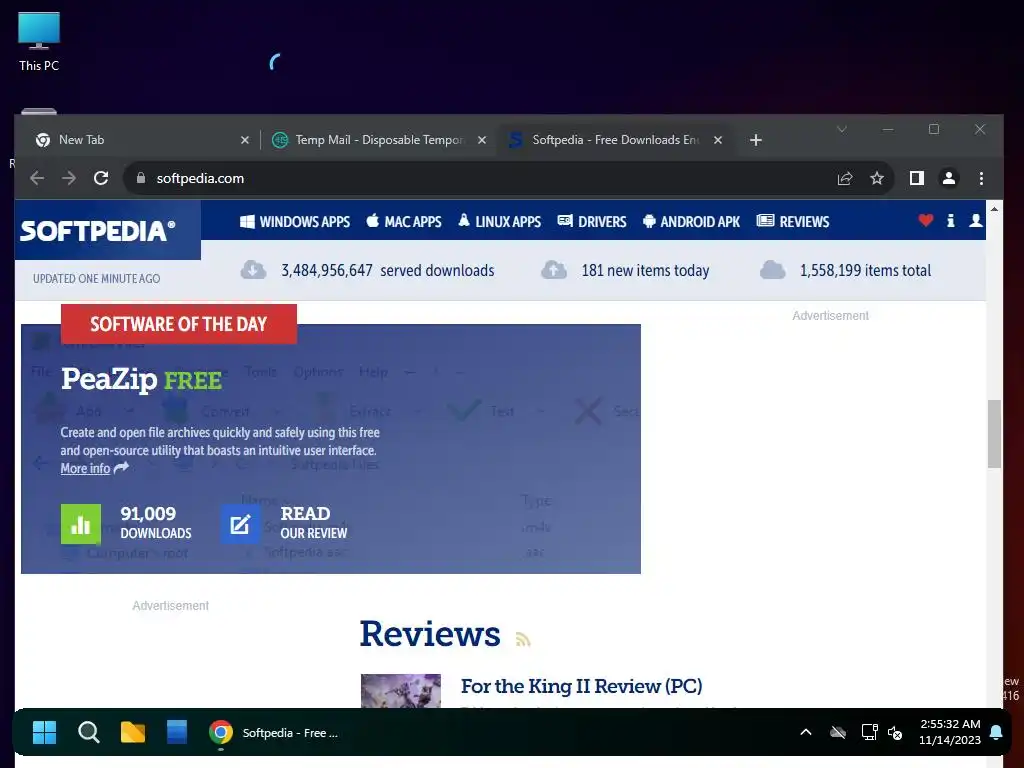Click the page vertical scrollbar thumb

click(994, 434)
